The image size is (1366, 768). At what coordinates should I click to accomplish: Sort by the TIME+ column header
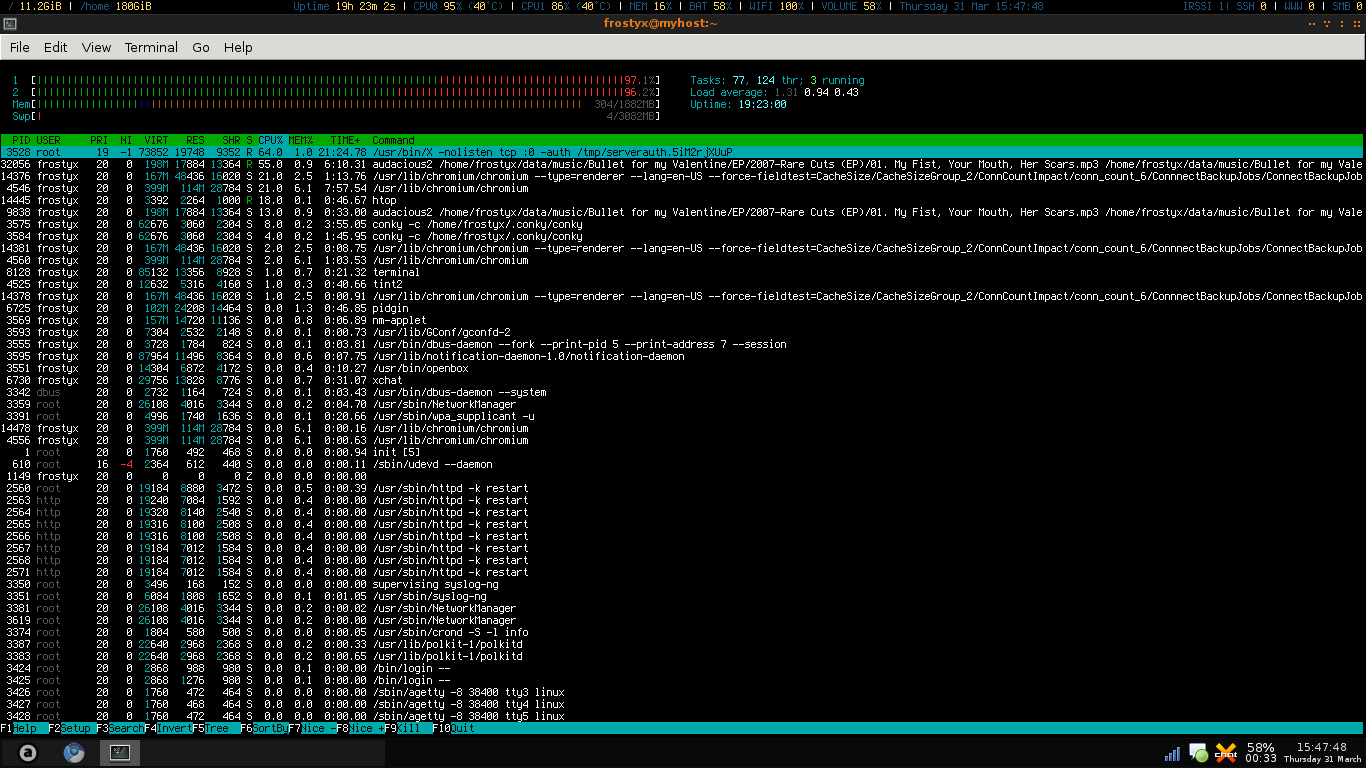coord(345,140)
